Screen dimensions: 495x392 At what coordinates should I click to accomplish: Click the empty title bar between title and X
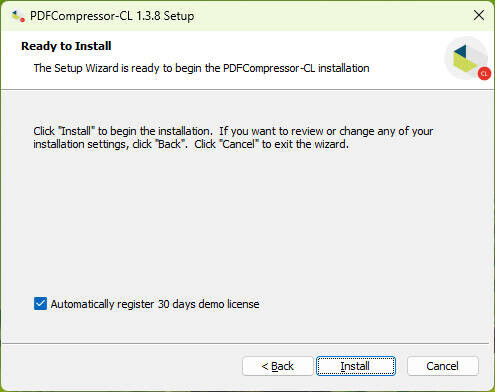[x=332, y=16]
